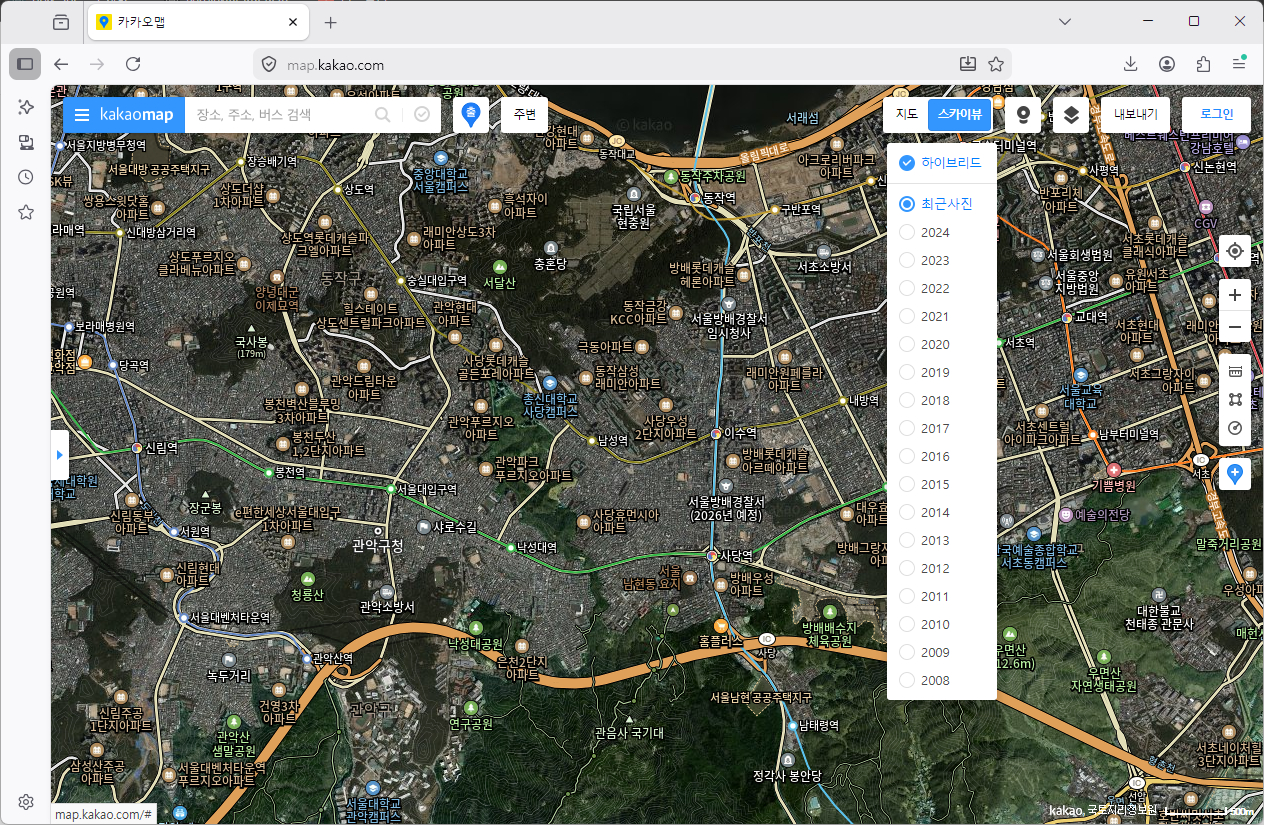Open browser downloads panel
Viewport: 1264px width, 825px height.
click(1130, 64)
